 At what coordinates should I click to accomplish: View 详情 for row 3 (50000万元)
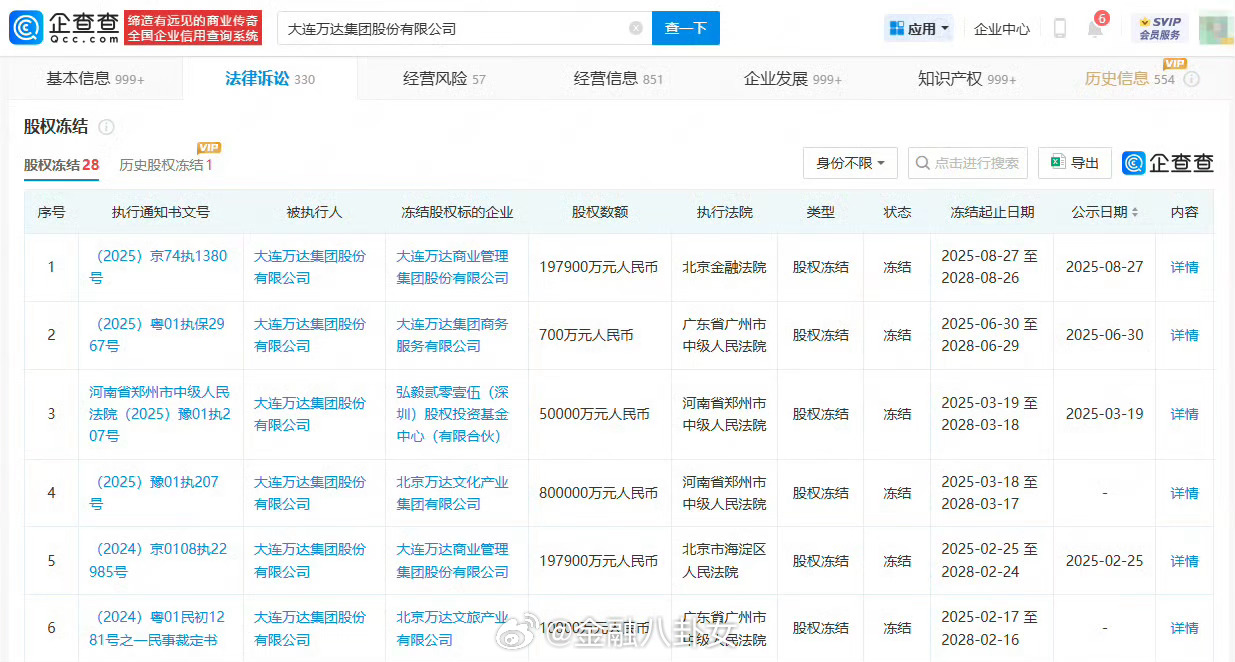1185,414
